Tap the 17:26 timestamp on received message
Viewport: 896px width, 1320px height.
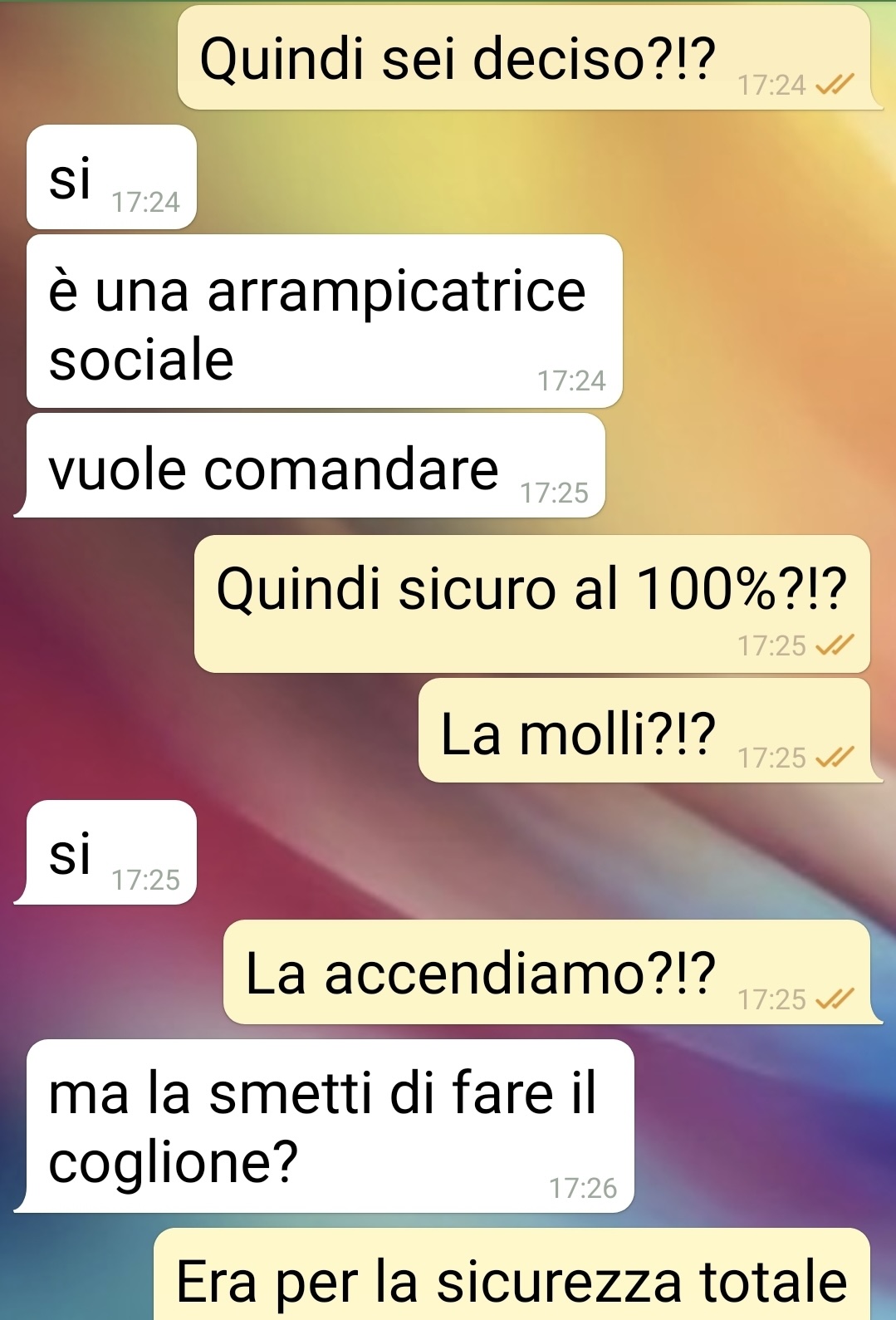(583, 1188)
